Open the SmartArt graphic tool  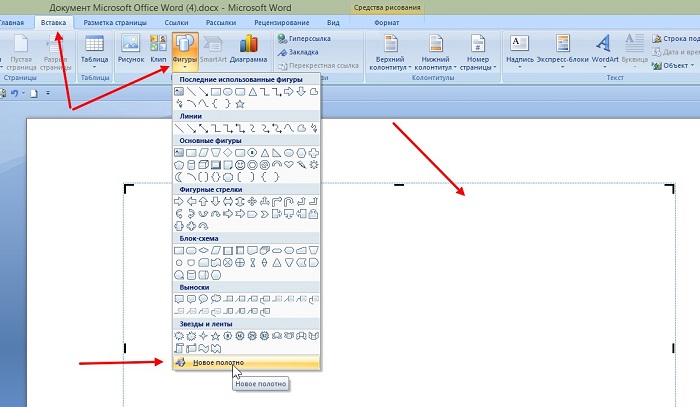pyautogui.click(x=213, y=49)
